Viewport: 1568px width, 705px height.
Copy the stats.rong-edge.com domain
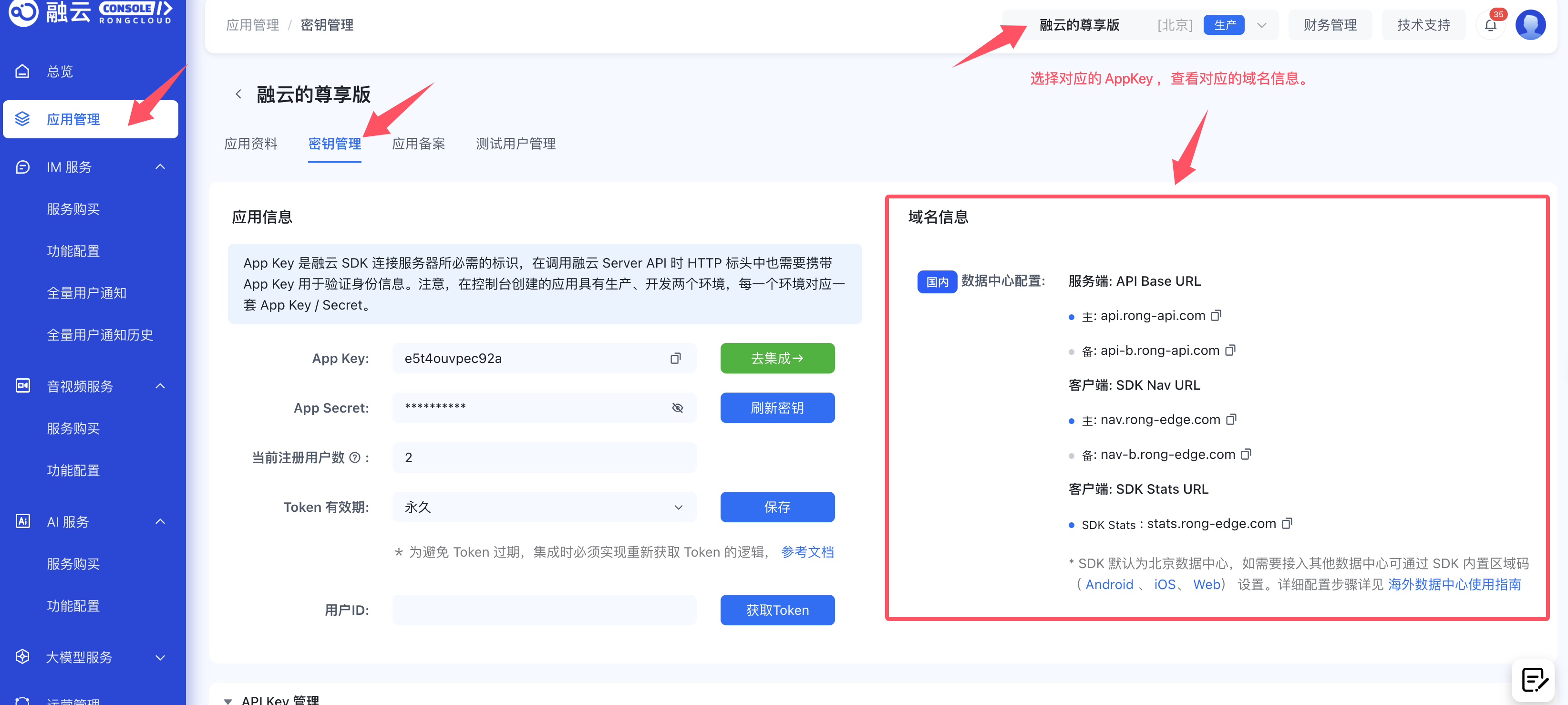click(1287, 524)
